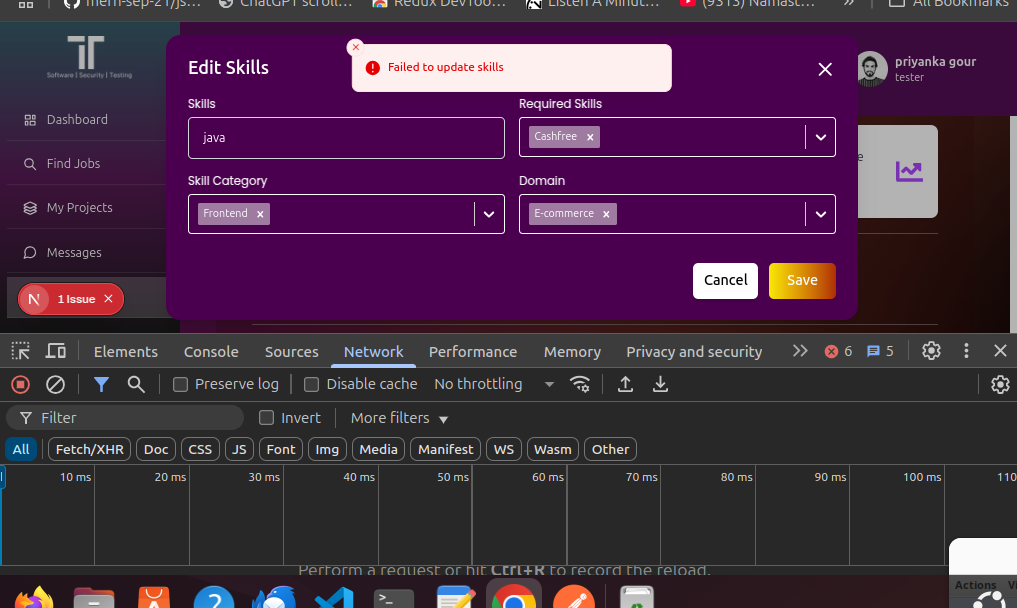The height and width of the screenshot is (608, 1017).
Task: Check the Disable cache option
Action: click(x=312, y=384)
